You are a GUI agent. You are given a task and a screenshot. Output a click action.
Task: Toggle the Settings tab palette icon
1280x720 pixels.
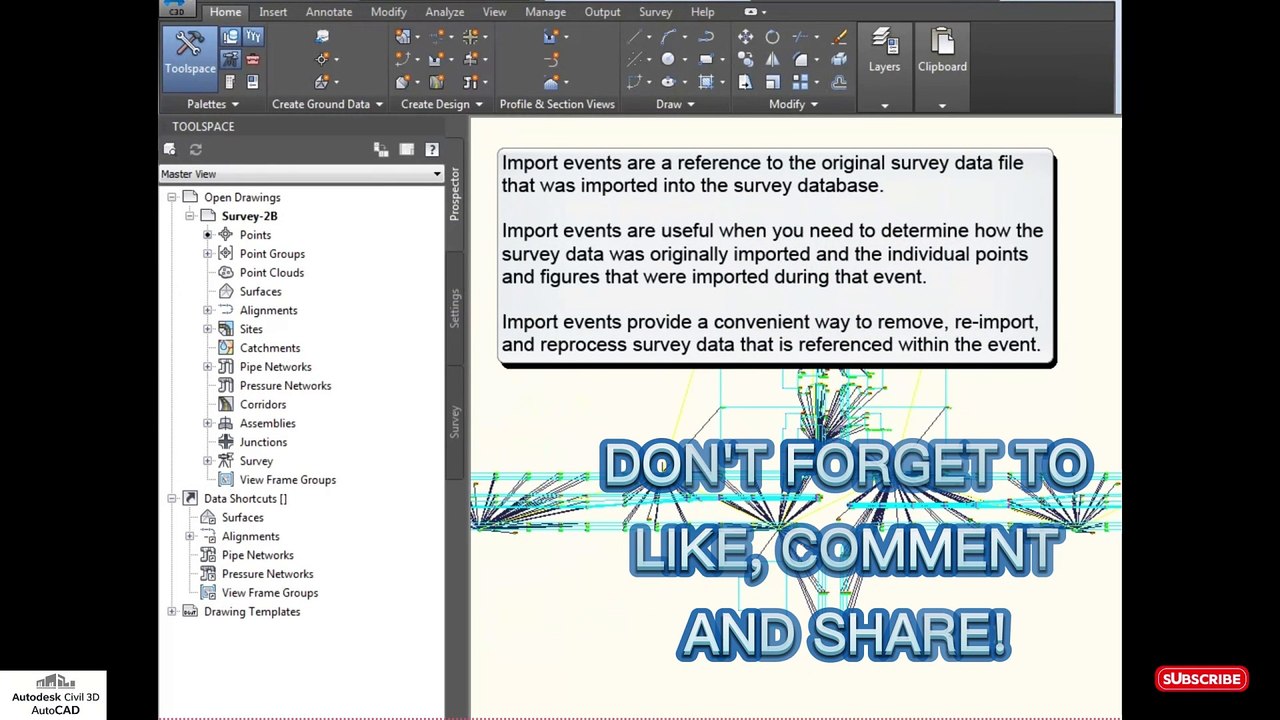(x=252, y=37)
